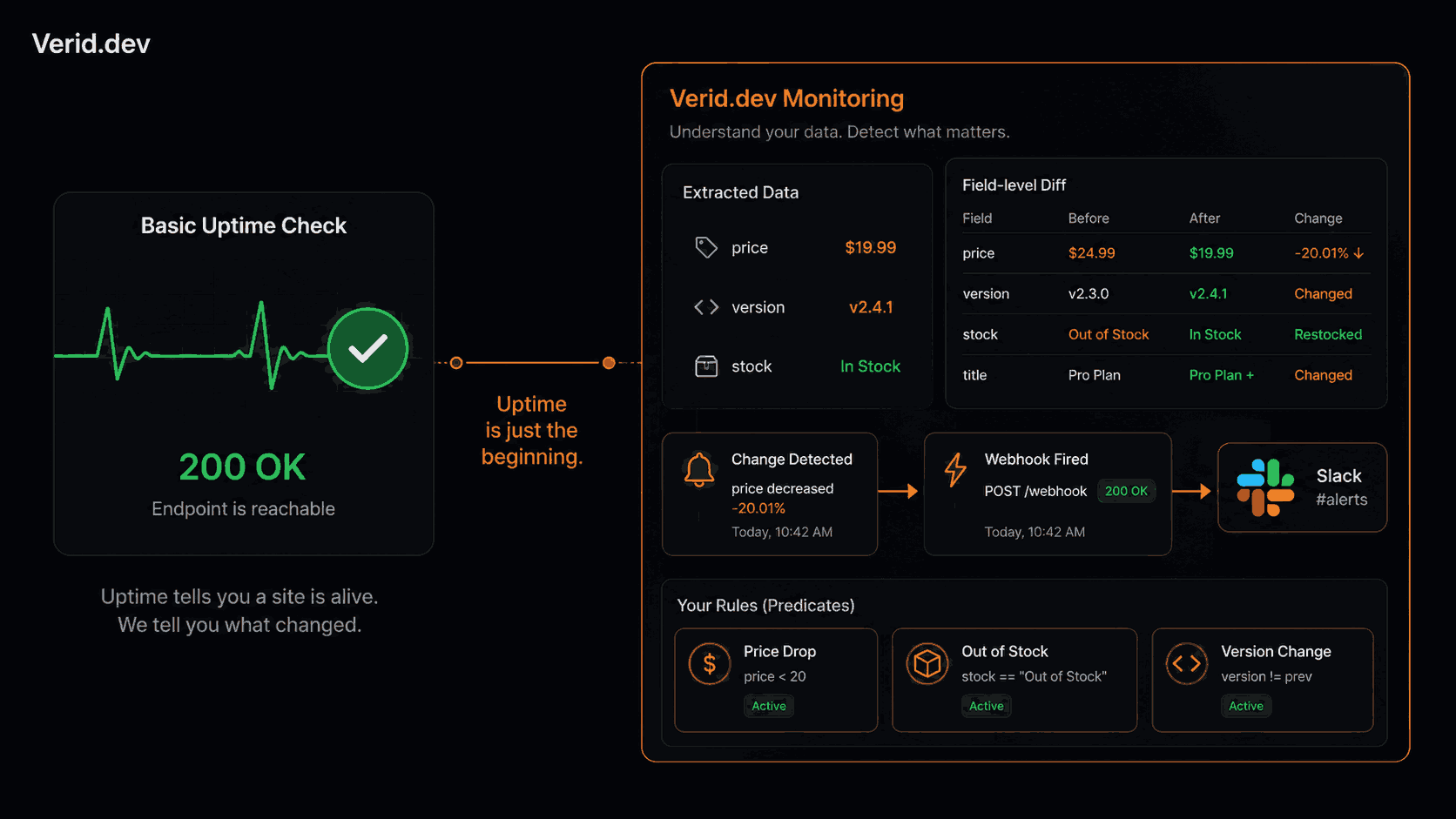
Task: Click the Uptime is just the beginning text
Action: point(531,430)
